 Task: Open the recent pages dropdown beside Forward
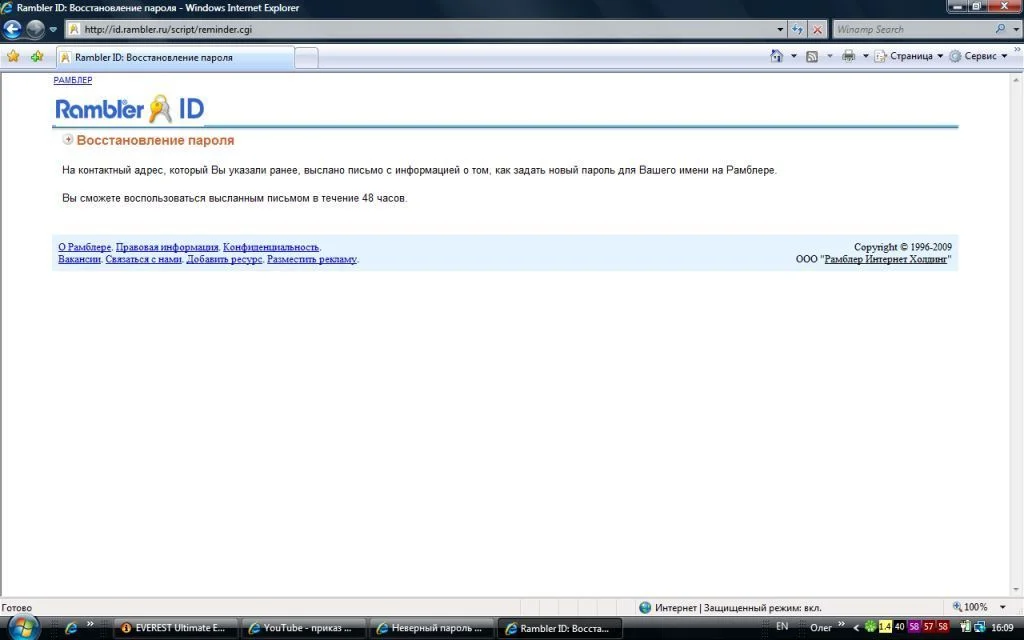(x=53, y=29)
